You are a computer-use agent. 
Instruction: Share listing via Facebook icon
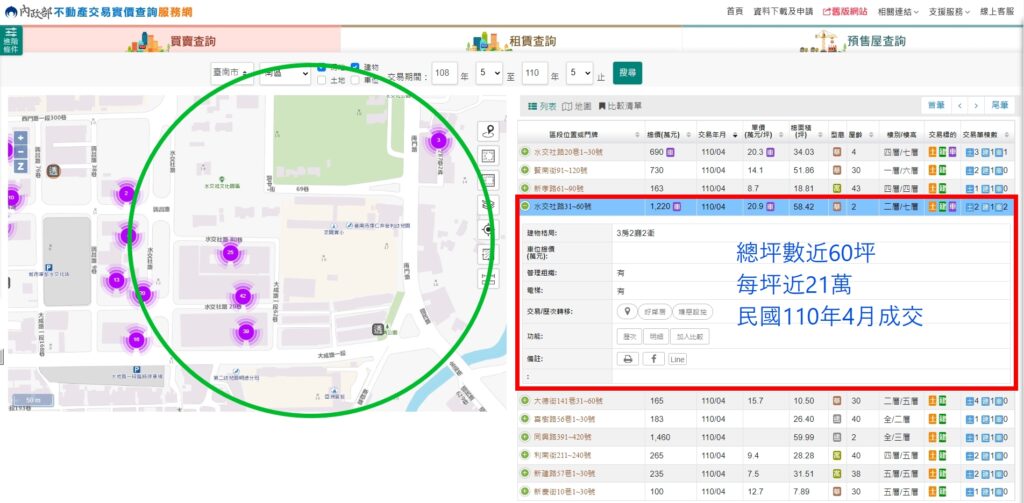click(653, 358)
